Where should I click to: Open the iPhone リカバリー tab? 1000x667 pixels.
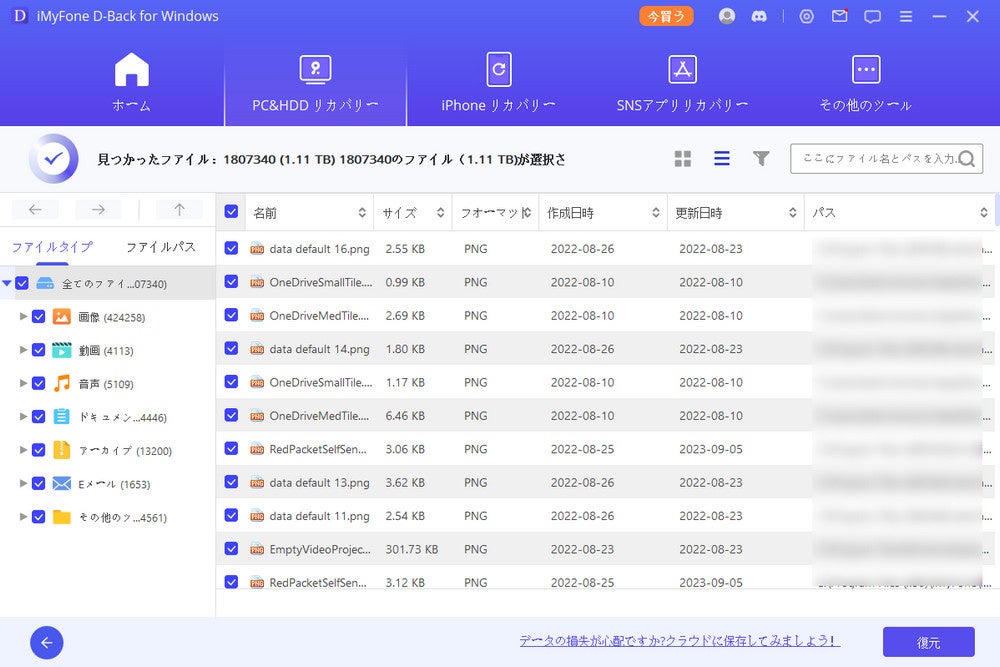[x=498, y=83]
